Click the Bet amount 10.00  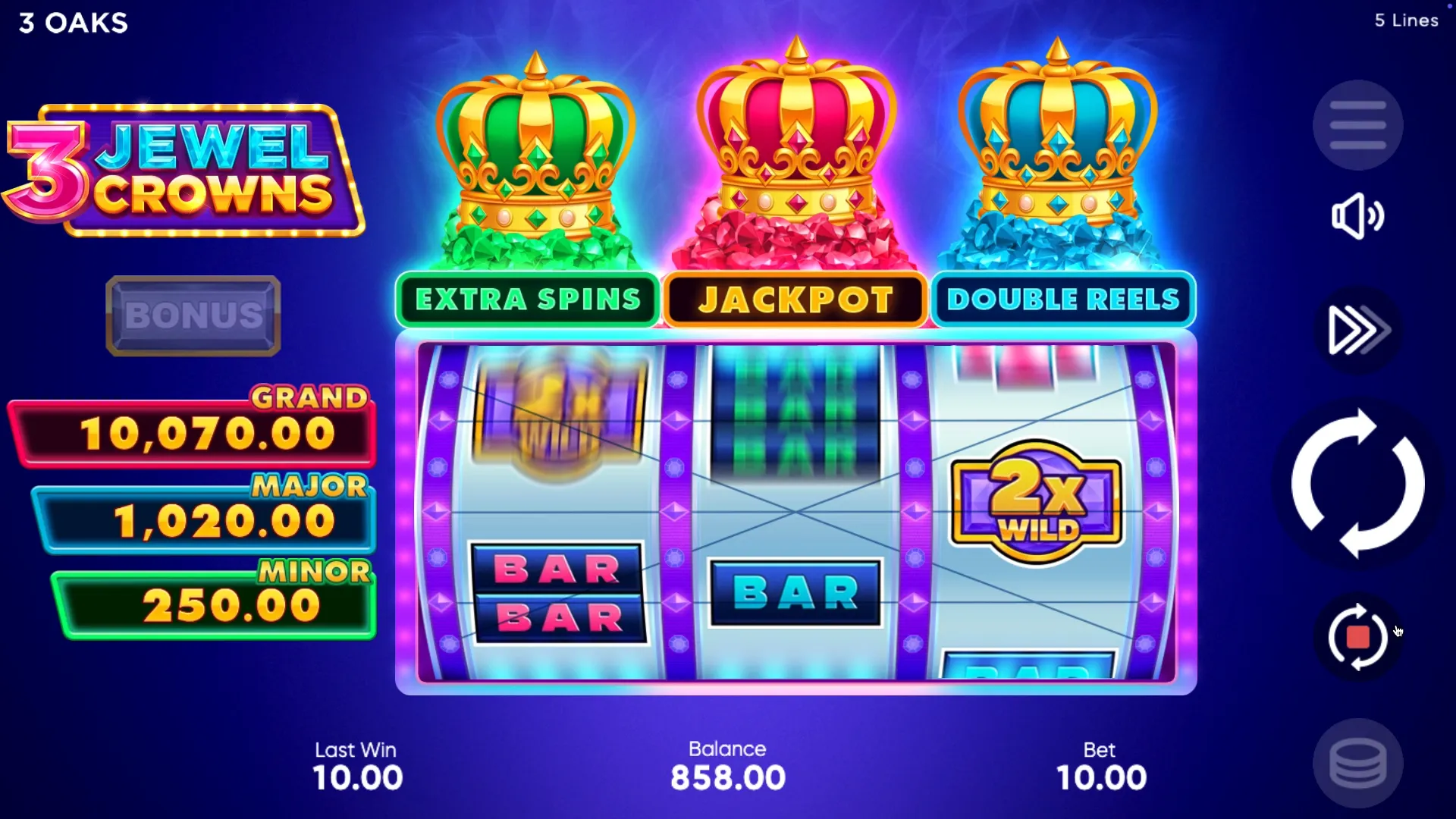pos(1101,778)
